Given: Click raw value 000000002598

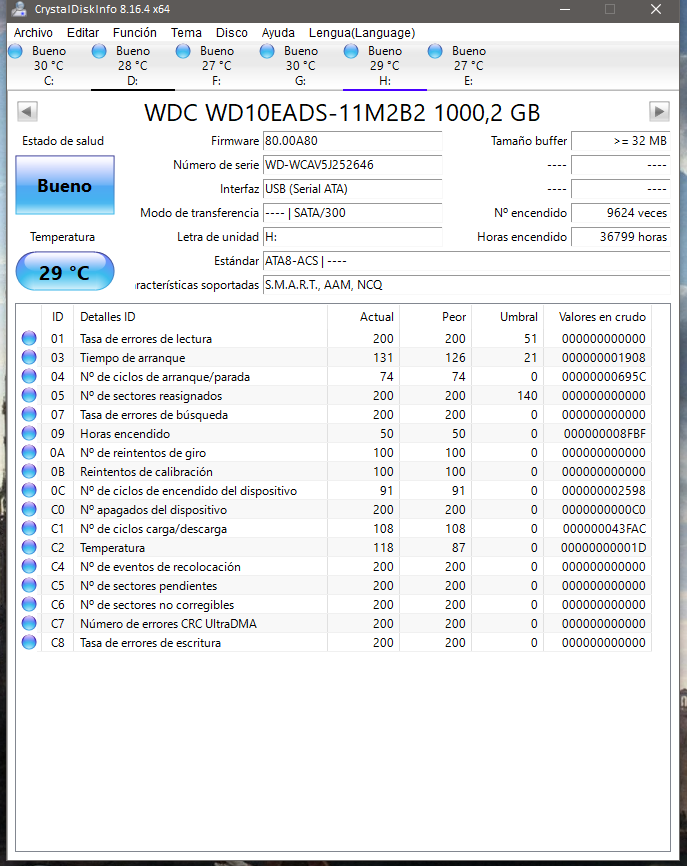Looking at the screenshot, I should click(604, 490).
